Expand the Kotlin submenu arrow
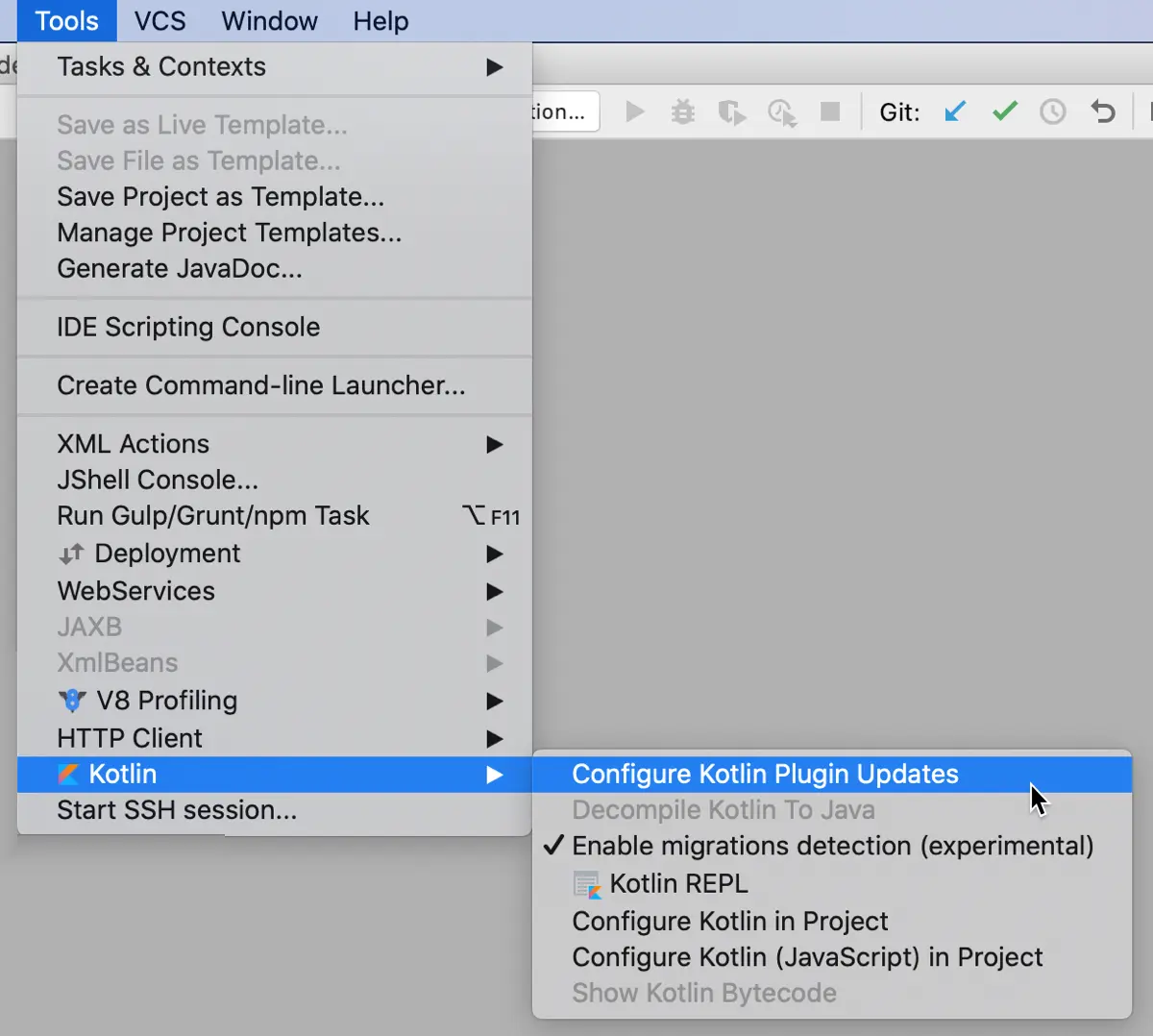Viewport: 1153px width, 1036px height. pos(495,775)
